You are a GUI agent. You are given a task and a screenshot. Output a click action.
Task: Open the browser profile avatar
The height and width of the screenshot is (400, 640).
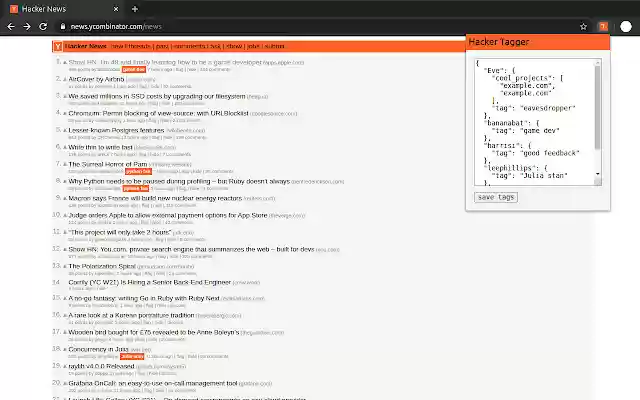[626, 27]
